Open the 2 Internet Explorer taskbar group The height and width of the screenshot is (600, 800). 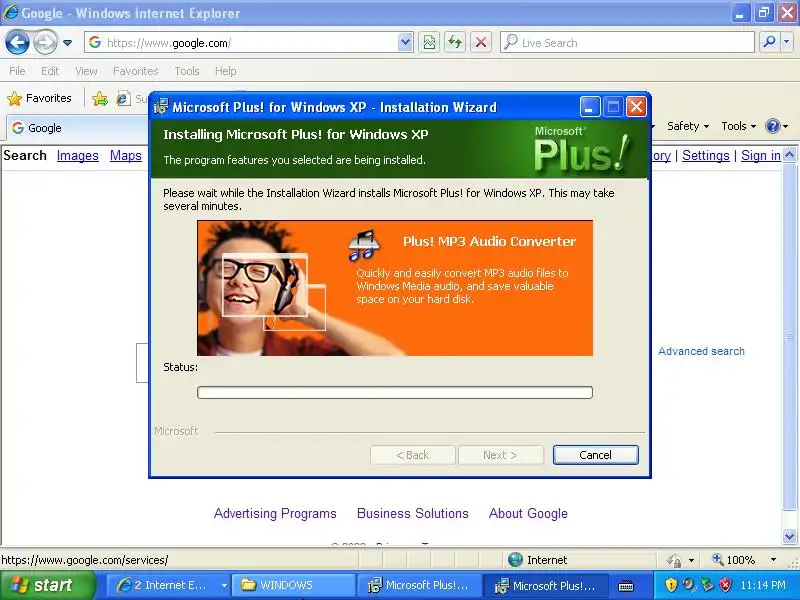(168, 585)
